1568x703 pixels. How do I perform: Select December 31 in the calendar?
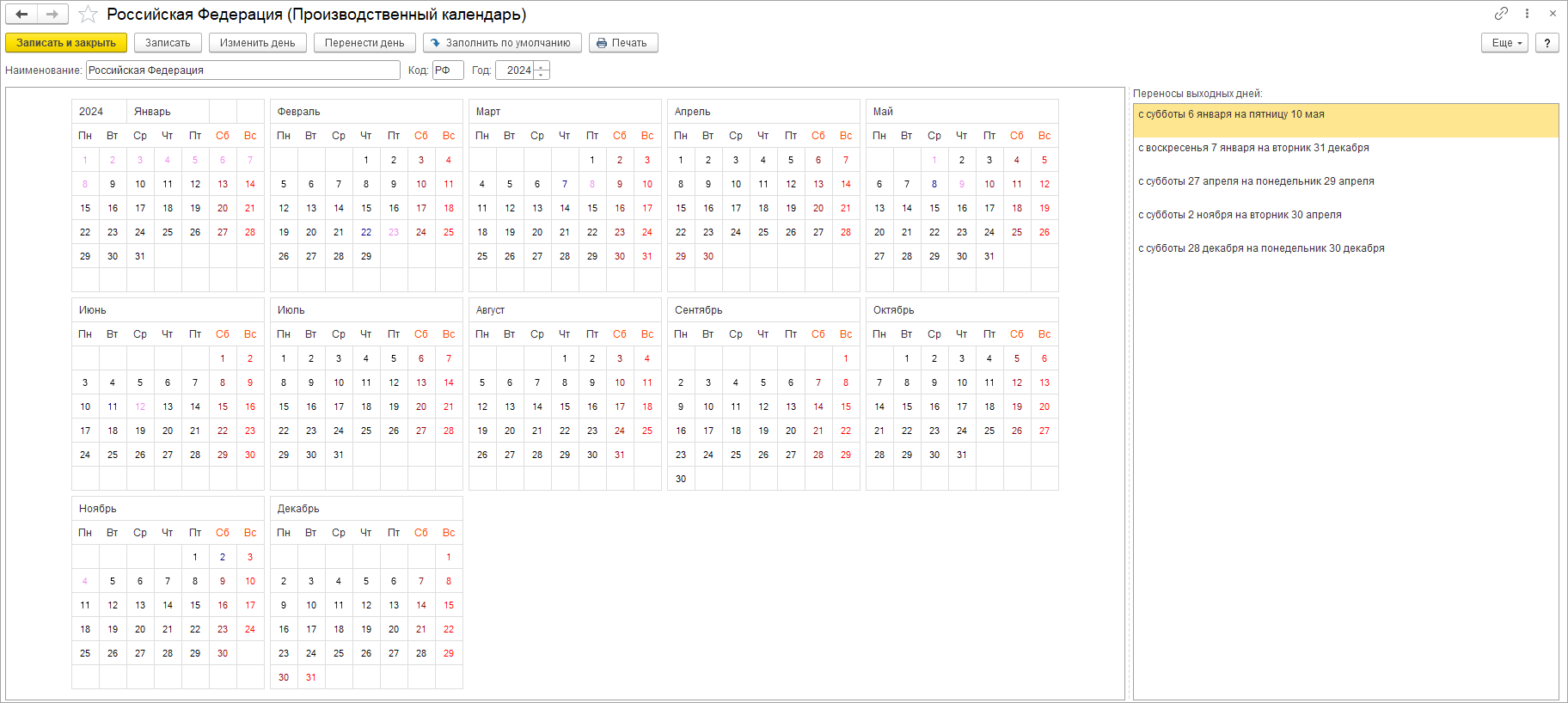pos(311,677)
